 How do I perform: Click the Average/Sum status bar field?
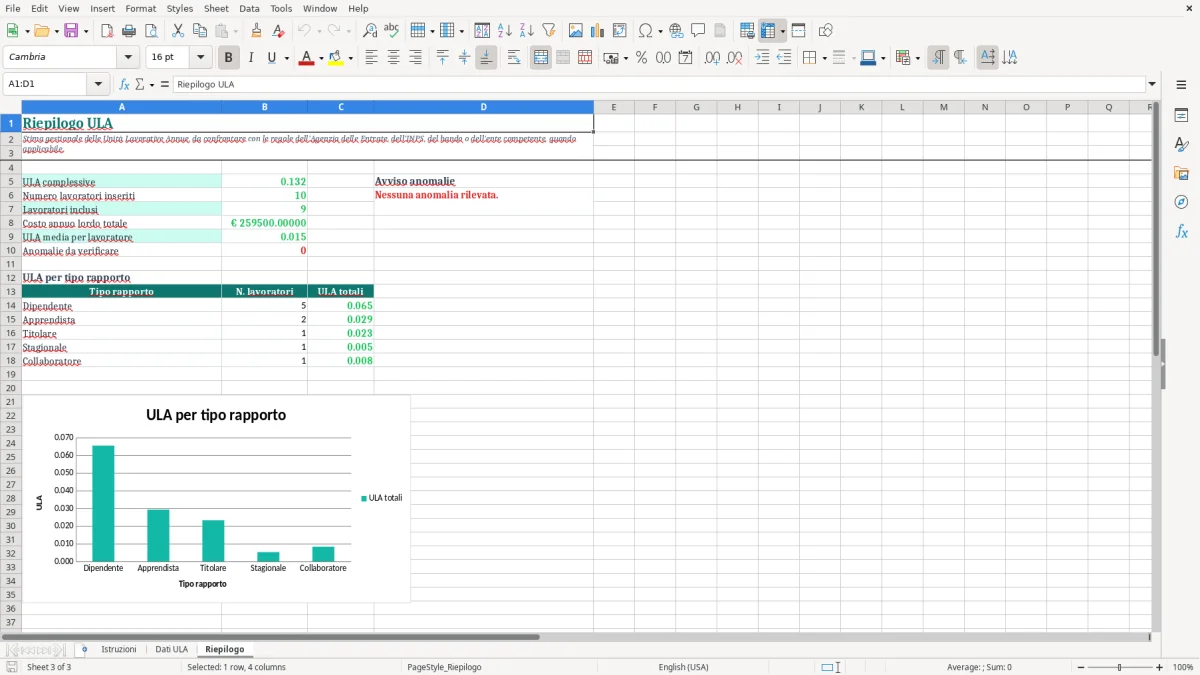coord(979,667)
